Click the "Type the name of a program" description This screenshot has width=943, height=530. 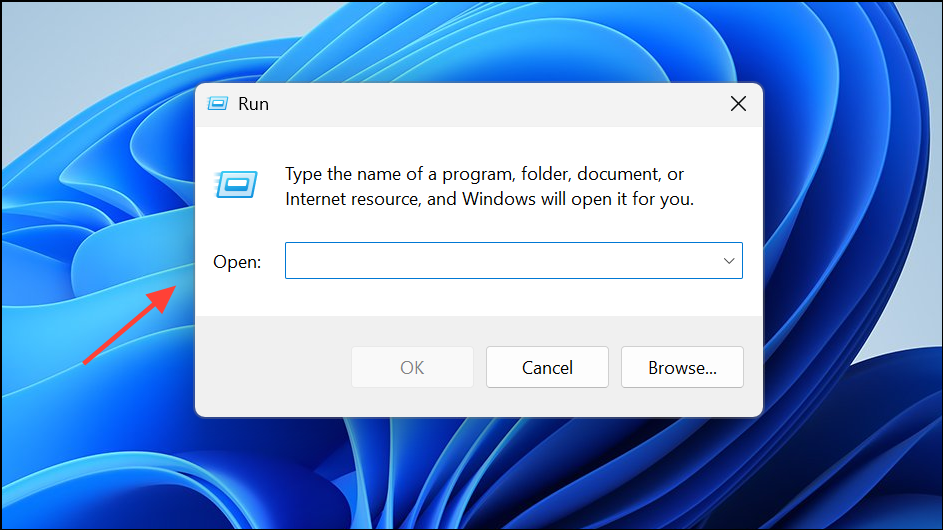coord(490,186)
